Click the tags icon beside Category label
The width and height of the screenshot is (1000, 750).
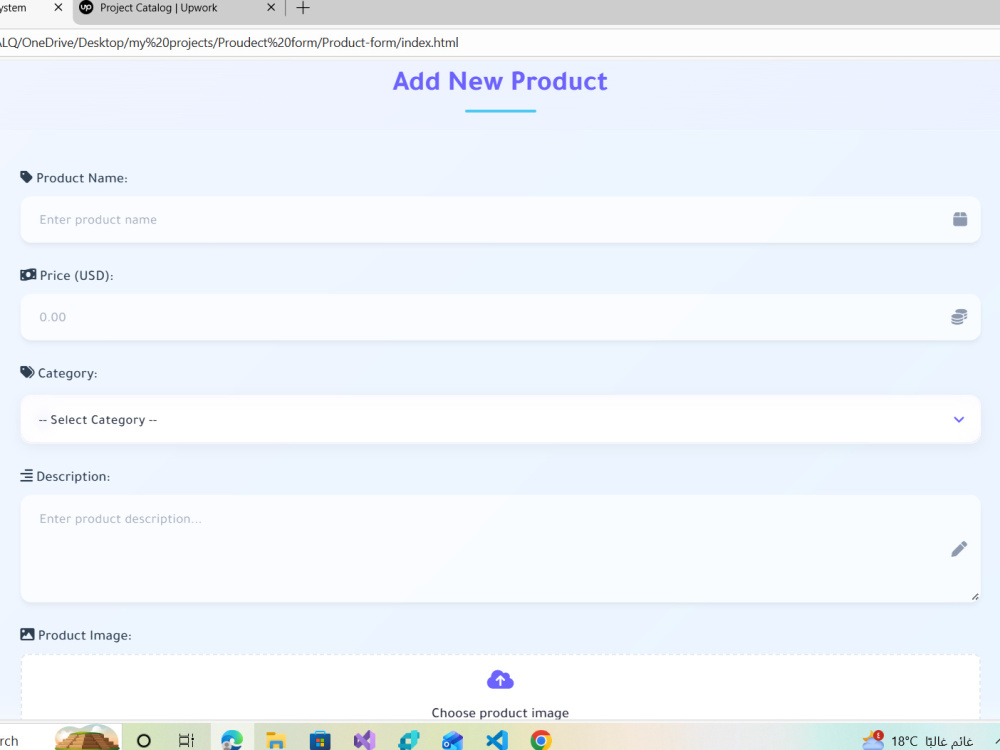pyautogui.click(x=27, y=372)
